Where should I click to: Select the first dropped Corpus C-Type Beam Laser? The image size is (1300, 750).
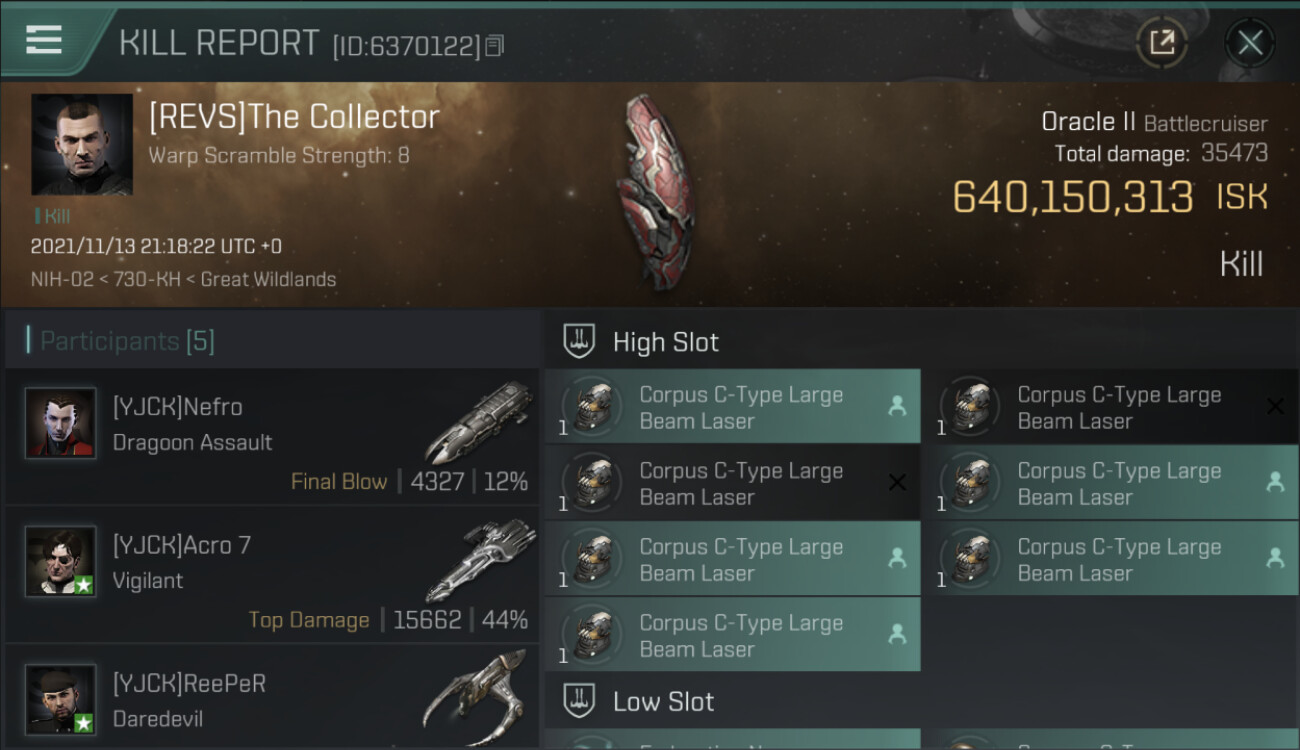tap(733, 406)
